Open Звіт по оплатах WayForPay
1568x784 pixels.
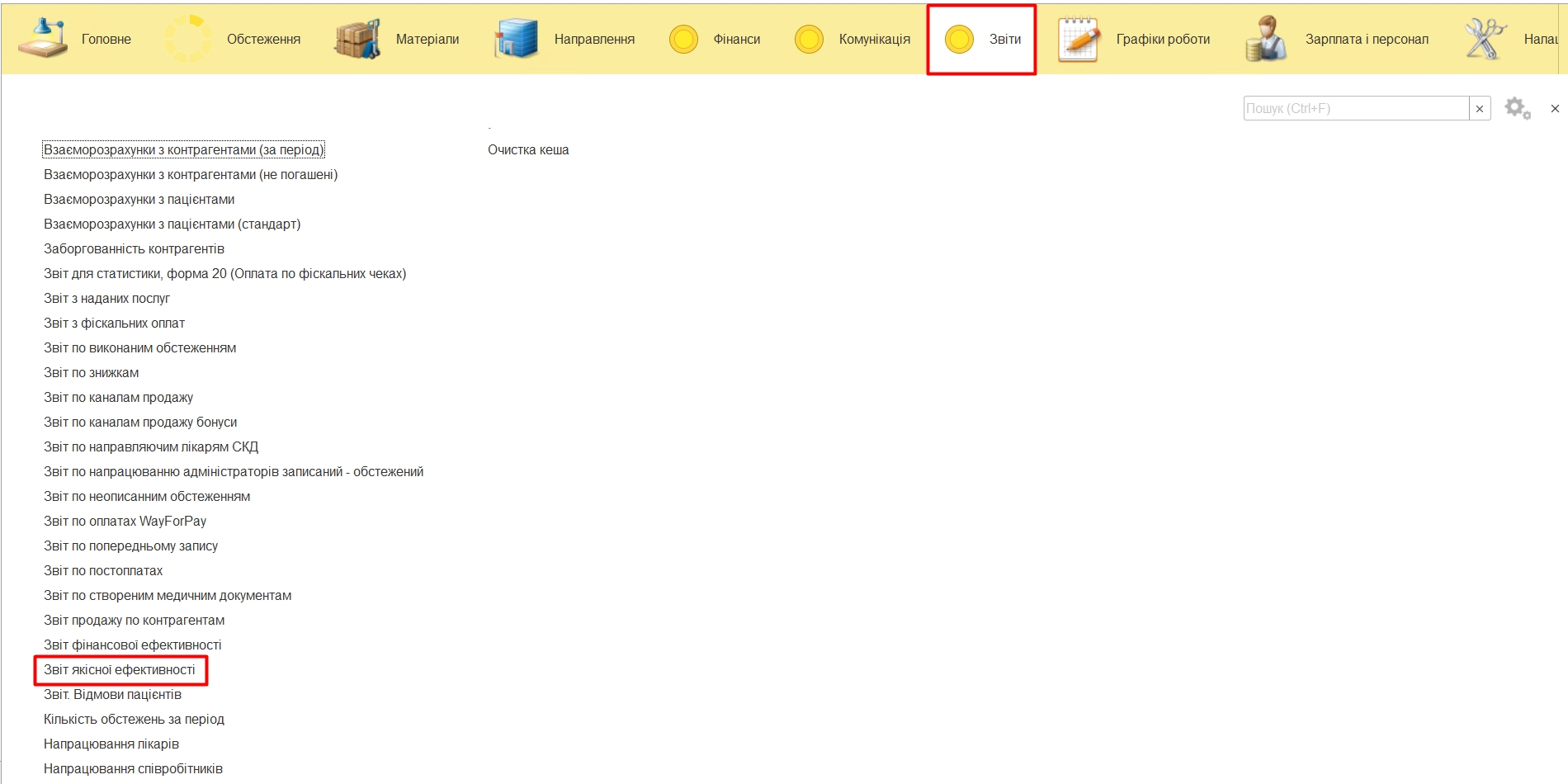[125, 522]
